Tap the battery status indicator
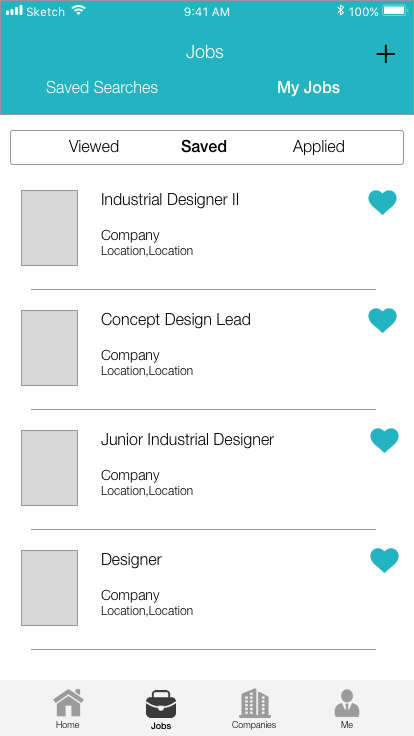 [395, 11]
